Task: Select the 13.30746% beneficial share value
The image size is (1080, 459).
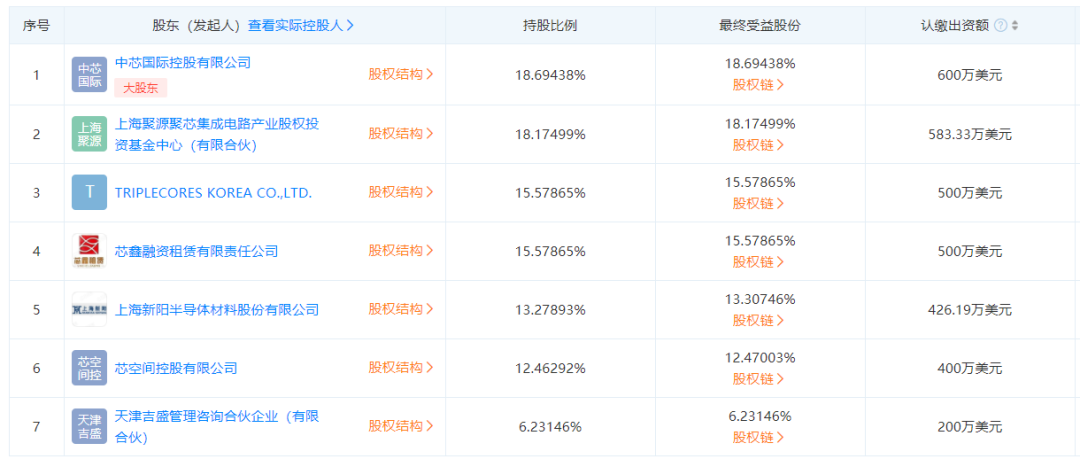Action: point(760,299)
